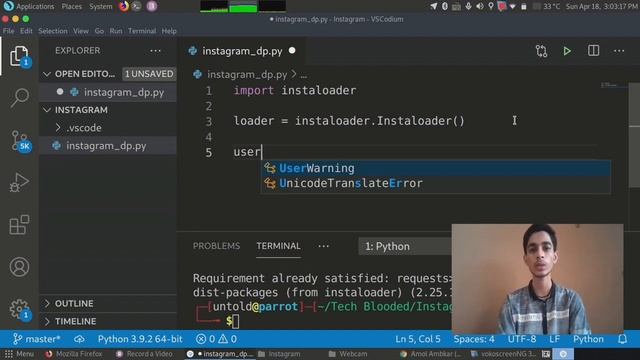
Task: Click the synchronize changes cloud icon
Action: pyautogui.click(x=79, y=339)
